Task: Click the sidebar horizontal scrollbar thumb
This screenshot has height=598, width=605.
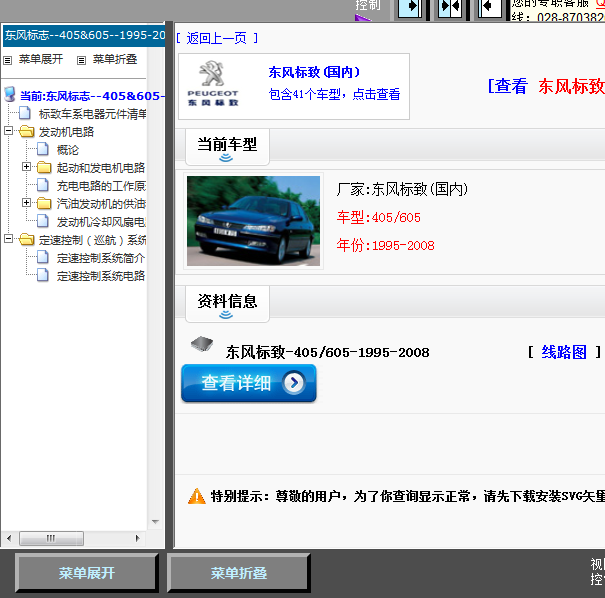Action: pyautogui.click(x=51, y=538)
